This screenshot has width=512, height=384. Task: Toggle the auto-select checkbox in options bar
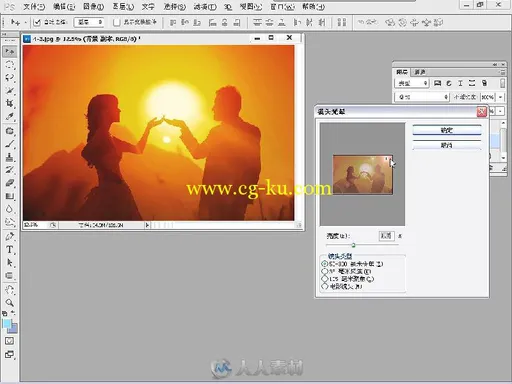(x=37, y=22)
